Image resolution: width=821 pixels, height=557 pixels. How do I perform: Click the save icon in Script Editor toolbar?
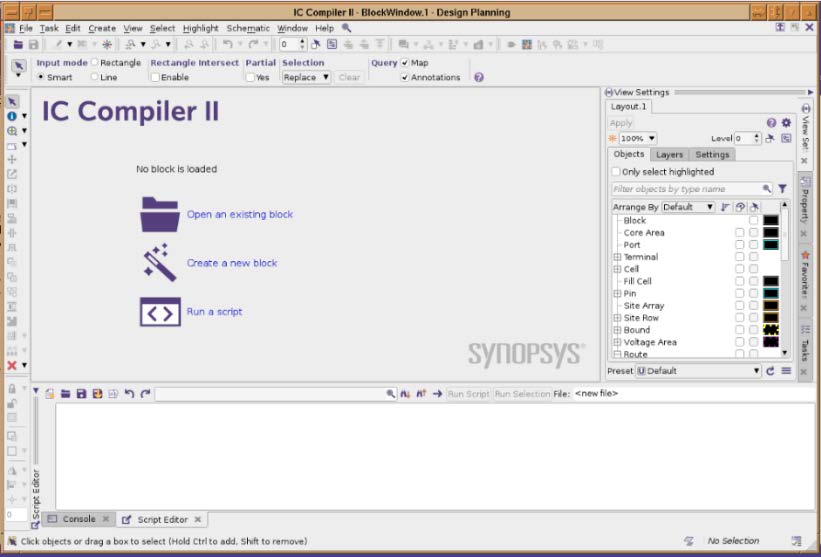tap(81, 394)
